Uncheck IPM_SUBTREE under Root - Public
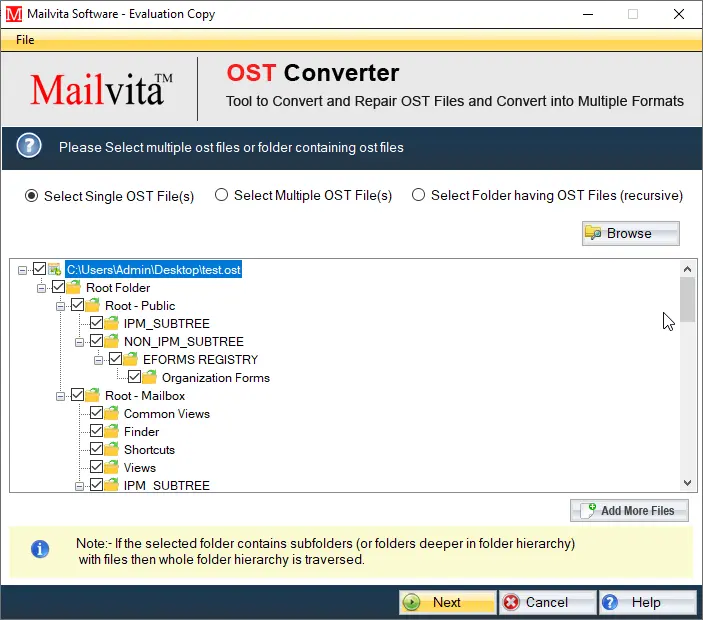703x620 pixels. click(x=96, y=323)
